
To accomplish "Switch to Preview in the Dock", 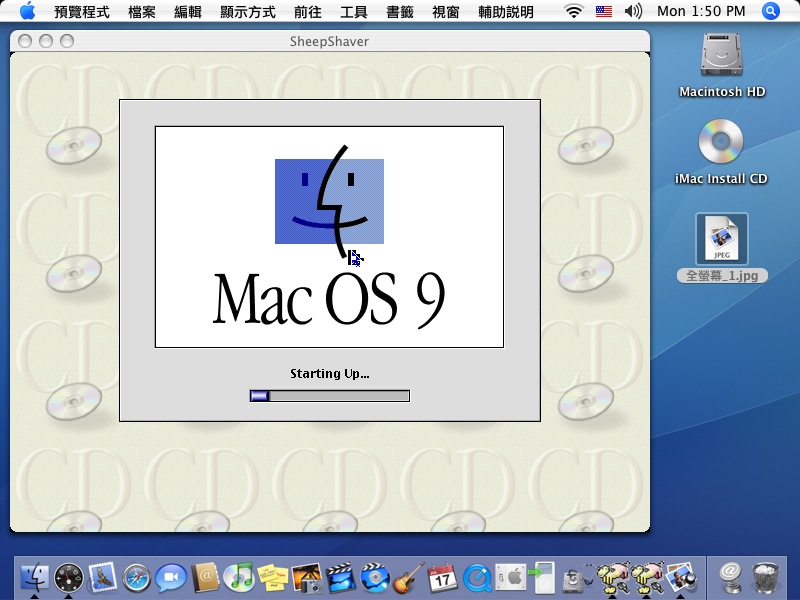I will coord(681,577).
